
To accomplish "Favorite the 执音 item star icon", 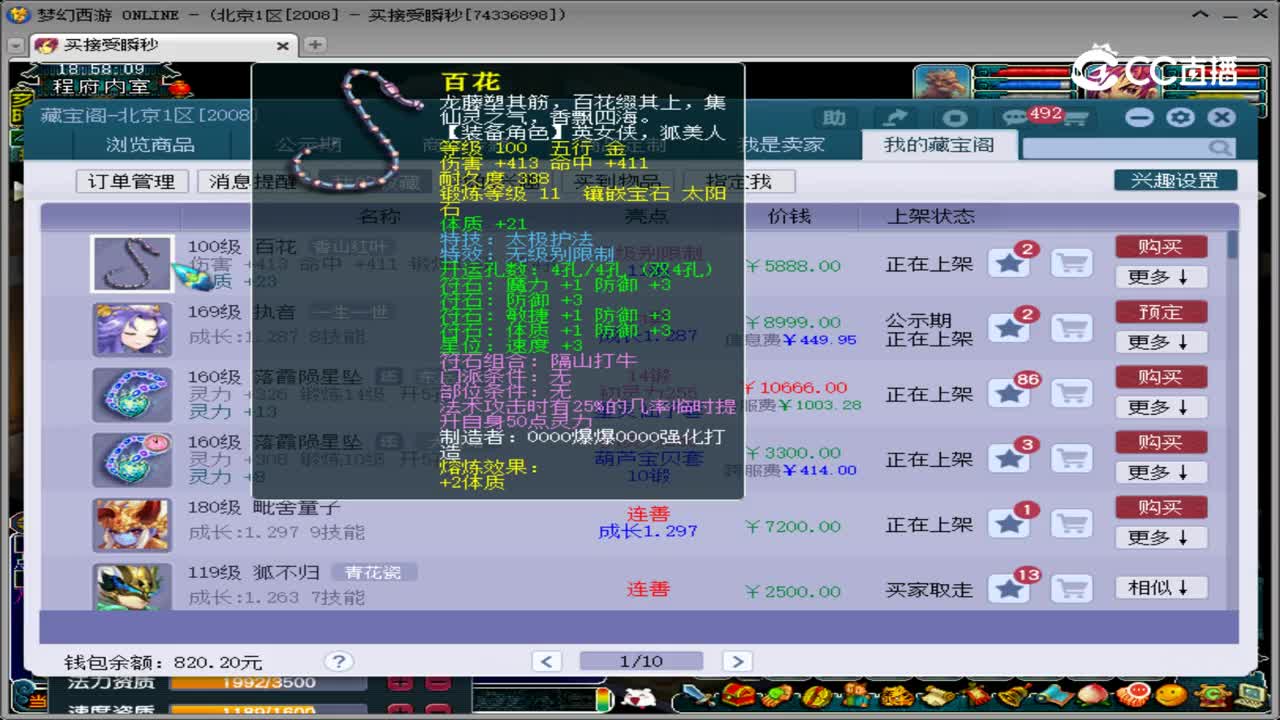I will (x=1009, y=329).
